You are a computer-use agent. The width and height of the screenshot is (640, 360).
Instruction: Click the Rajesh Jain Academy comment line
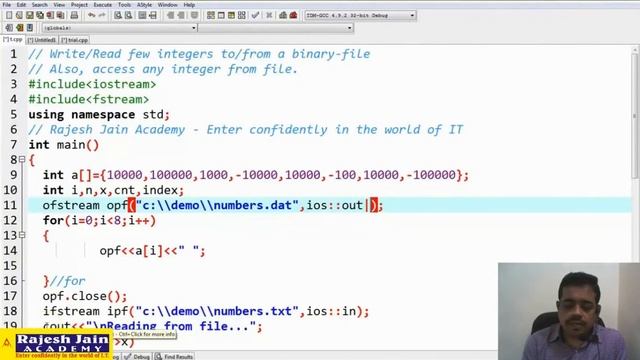coord(246,129)
